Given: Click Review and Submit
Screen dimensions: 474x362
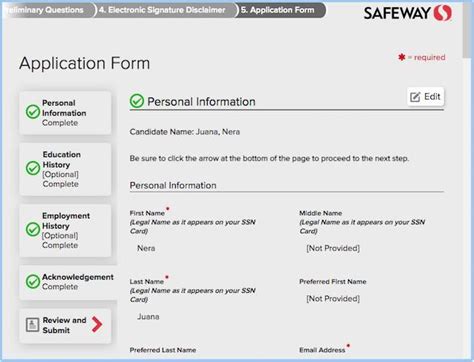Looking at the screenshot, I should click(x=65, y=325).
